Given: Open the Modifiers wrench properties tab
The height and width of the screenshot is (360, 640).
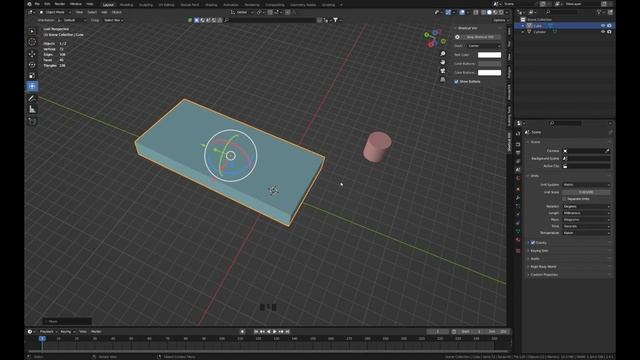Looking at the screenshot, I should point(518,197).
